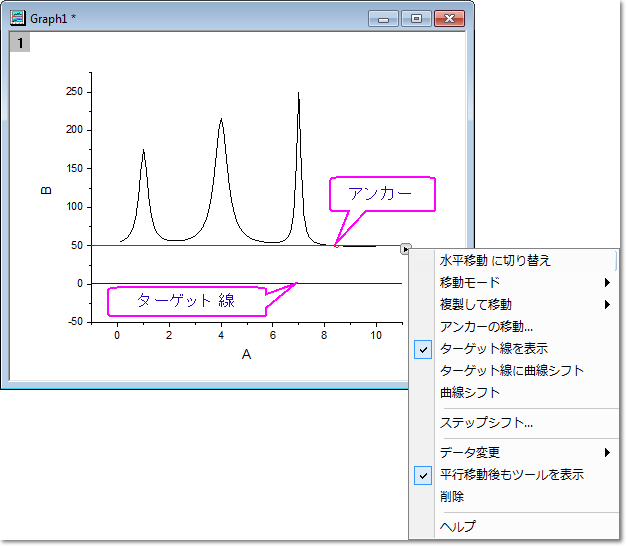Click the small arrow button on red line
This screenshot has width=627, height=547.
click(x=405, y=250)
